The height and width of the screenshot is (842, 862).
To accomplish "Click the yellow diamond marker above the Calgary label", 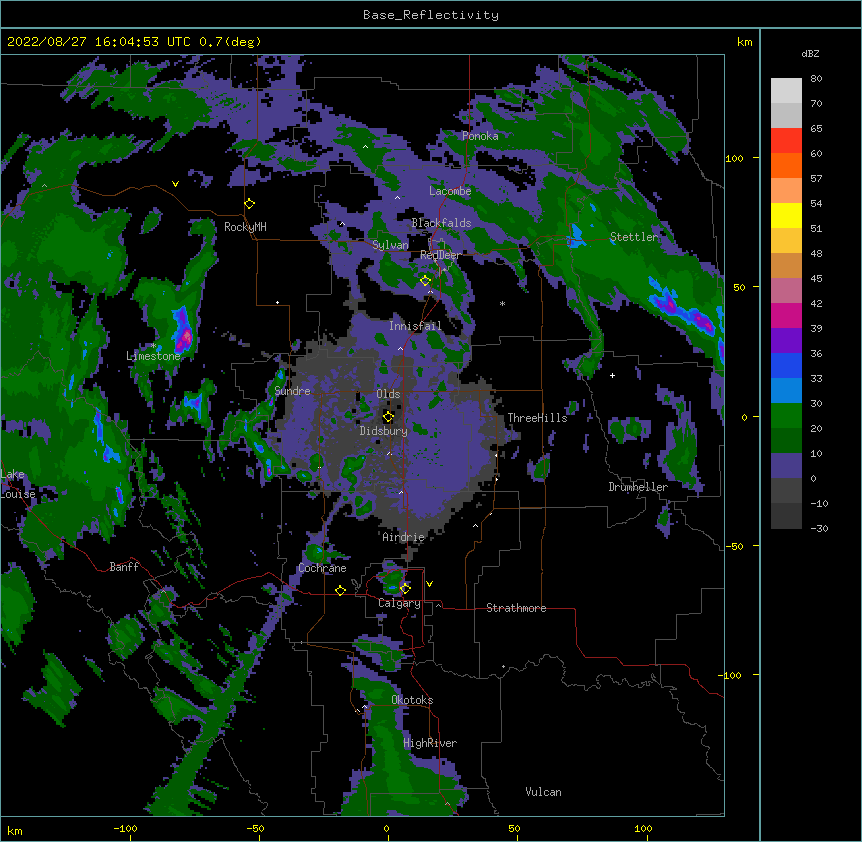I will pos(405,589).
